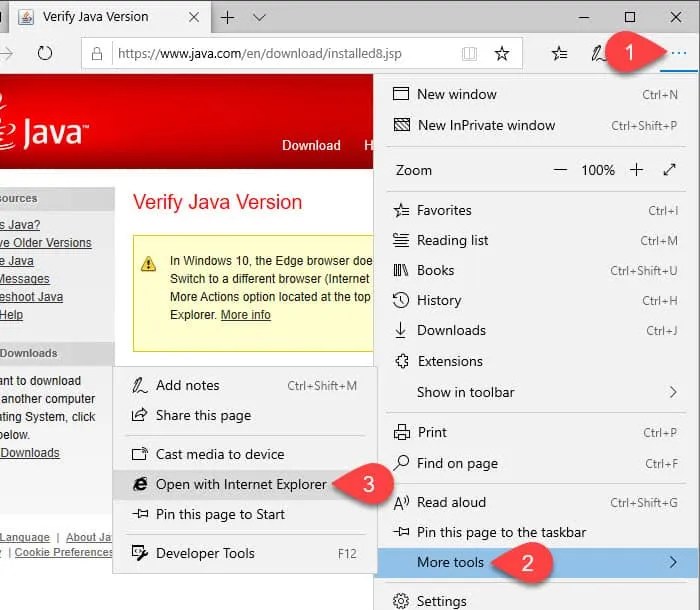
Task: Open the Favorites hub icon in toolbar
Action: click(x=559, y=54)
